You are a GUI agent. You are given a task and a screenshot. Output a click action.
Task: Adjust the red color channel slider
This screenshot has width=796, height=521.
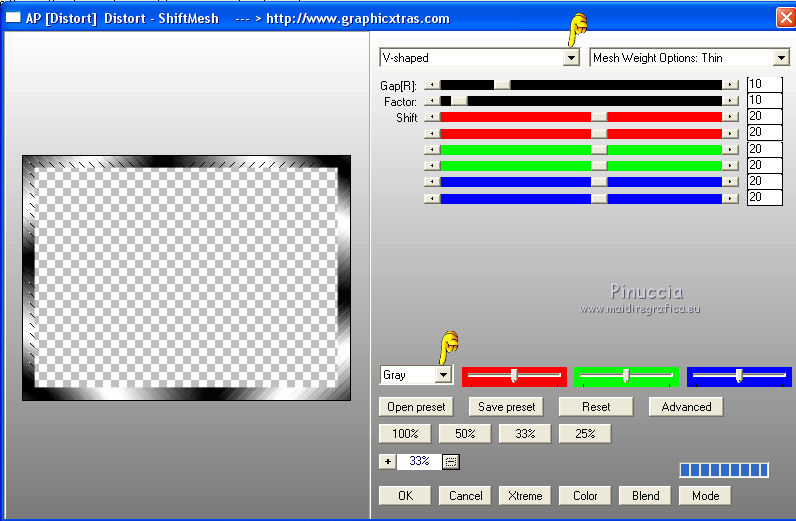click(x=514, y=376)
